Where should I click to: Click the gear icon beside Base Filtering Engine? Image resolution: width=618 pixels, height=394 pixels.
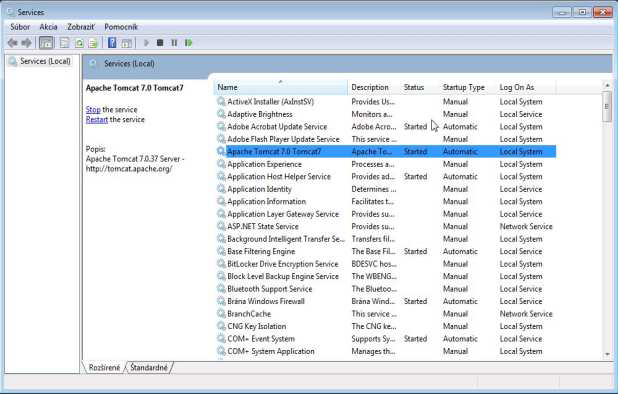click(x=221, y=251)
